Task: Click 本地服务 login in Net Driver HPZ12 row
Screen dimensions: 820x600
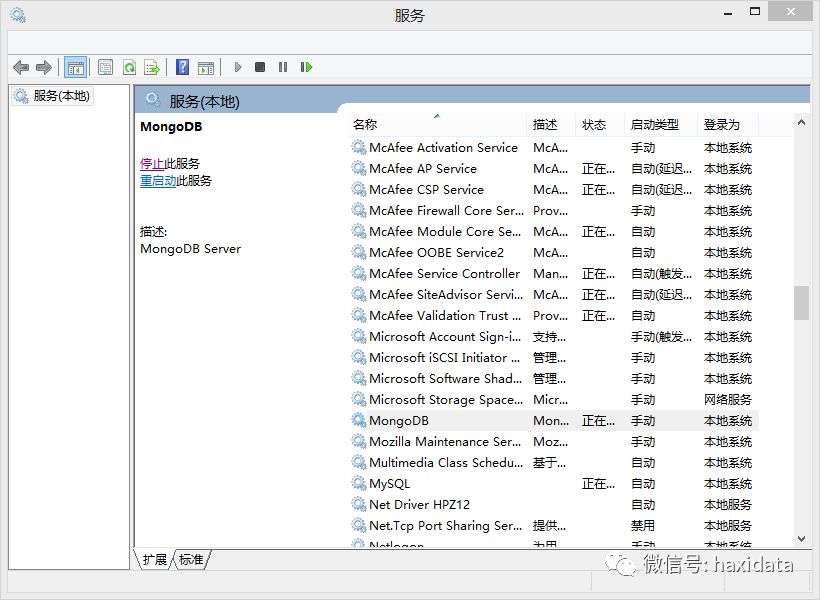Action: (x=727, y=505)
